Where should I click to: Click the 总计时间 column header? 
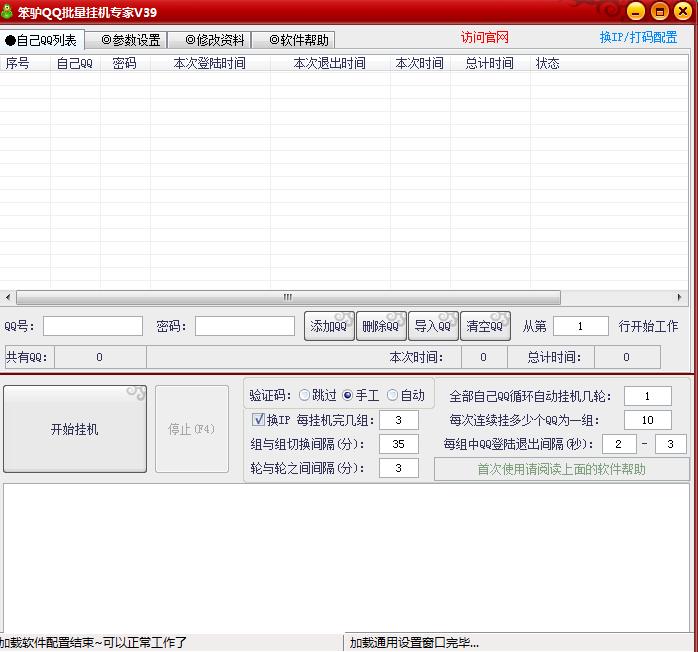point(490,63)
